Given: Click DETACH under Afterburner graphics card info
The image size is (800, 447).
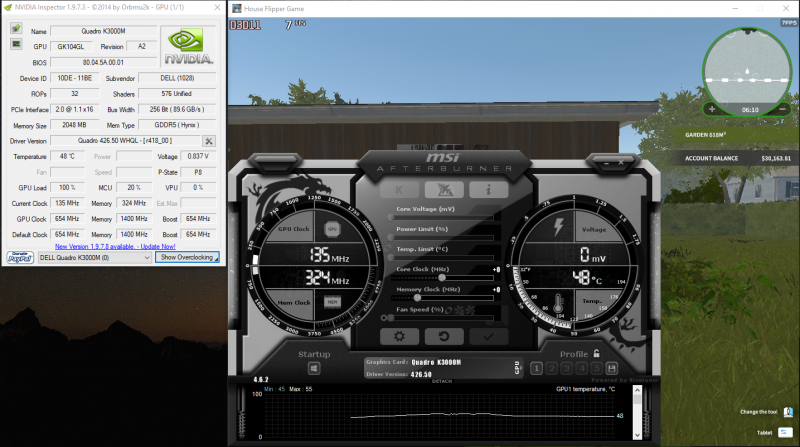Looking at the screenshot, I should [442, 381].
